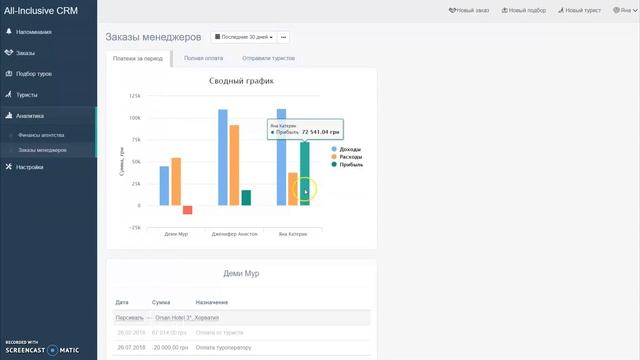
Task: Click Дженифер Анистон's orange expense bar
Action: click(x=234, y=165)
